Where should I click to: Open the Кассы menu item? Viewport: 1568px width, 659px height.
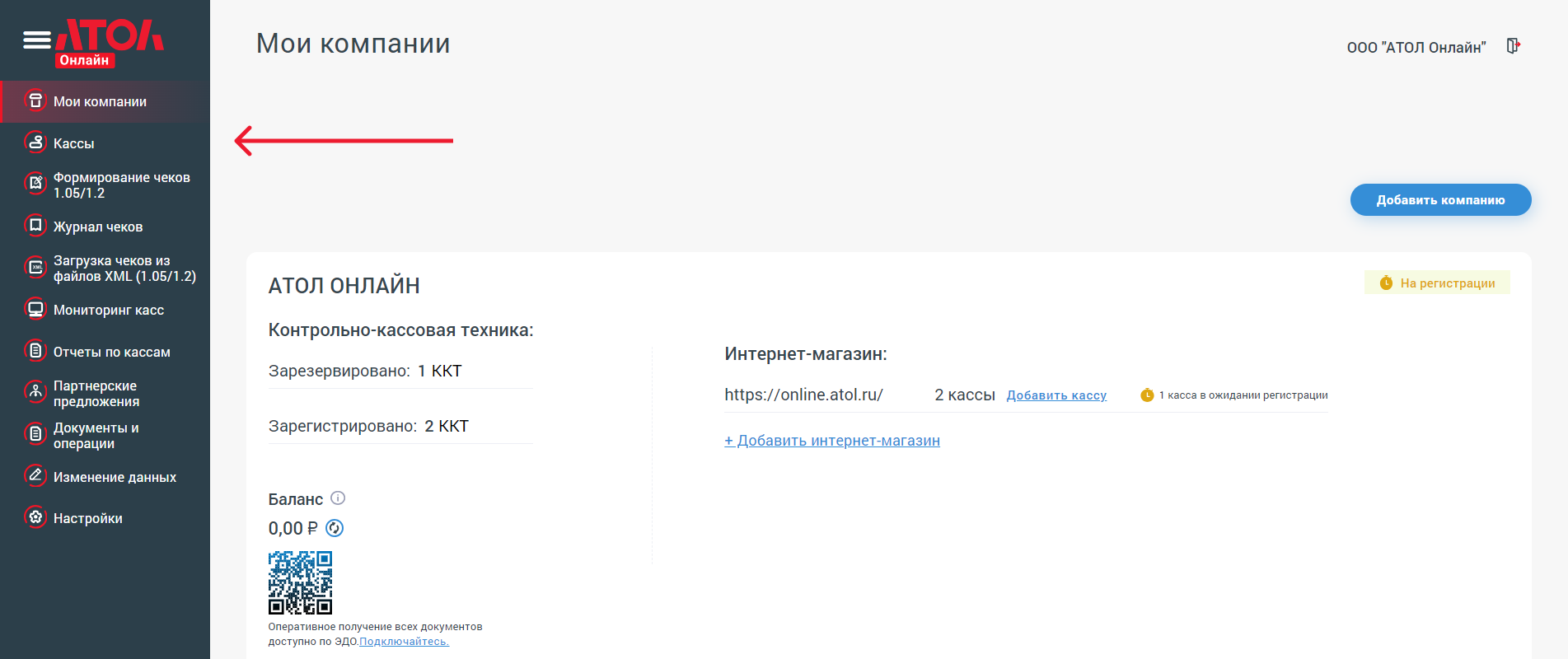point(105,143)
